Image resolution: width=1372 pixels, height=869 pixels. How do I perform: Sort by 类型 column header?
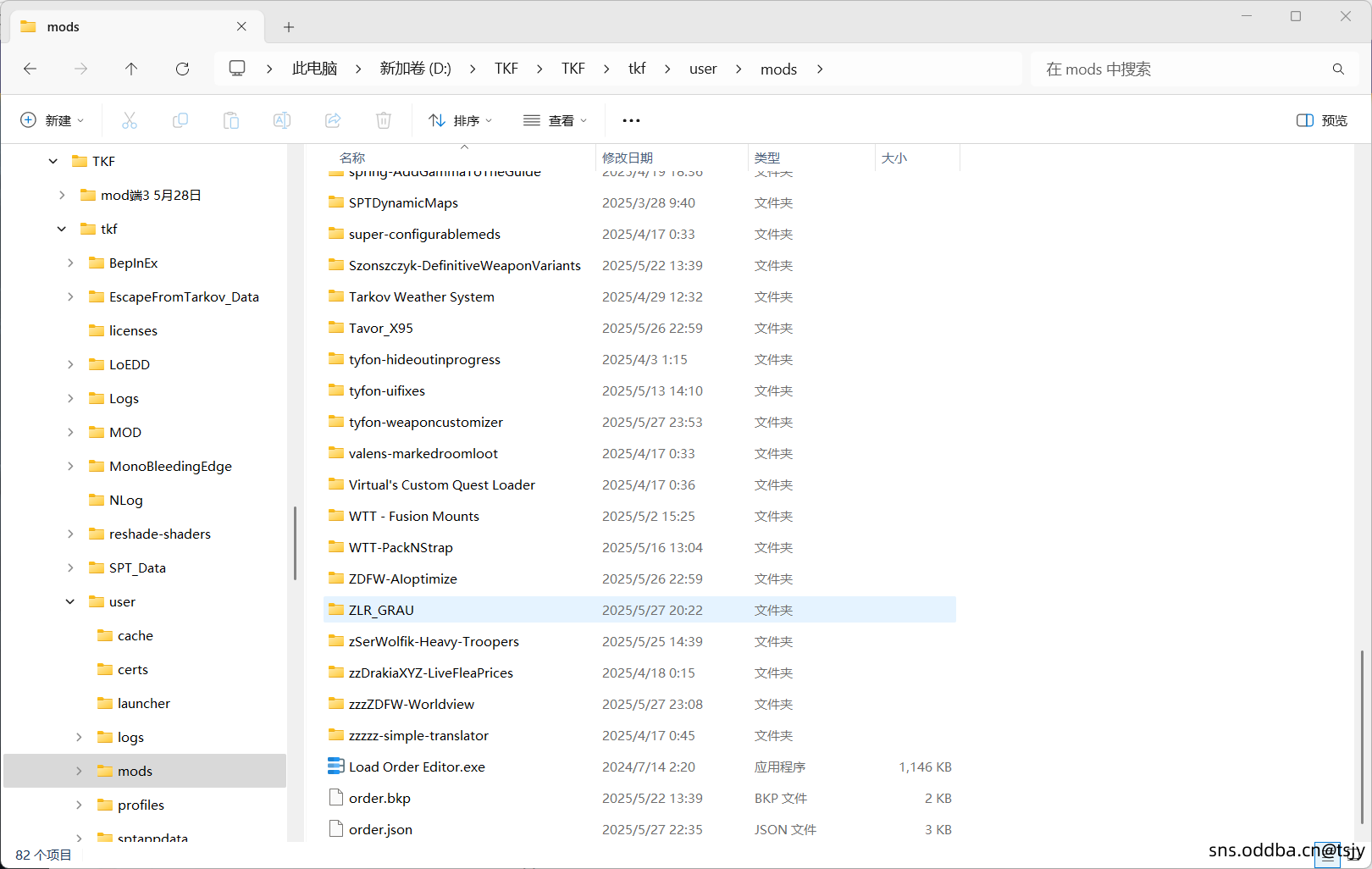point(767,158)
